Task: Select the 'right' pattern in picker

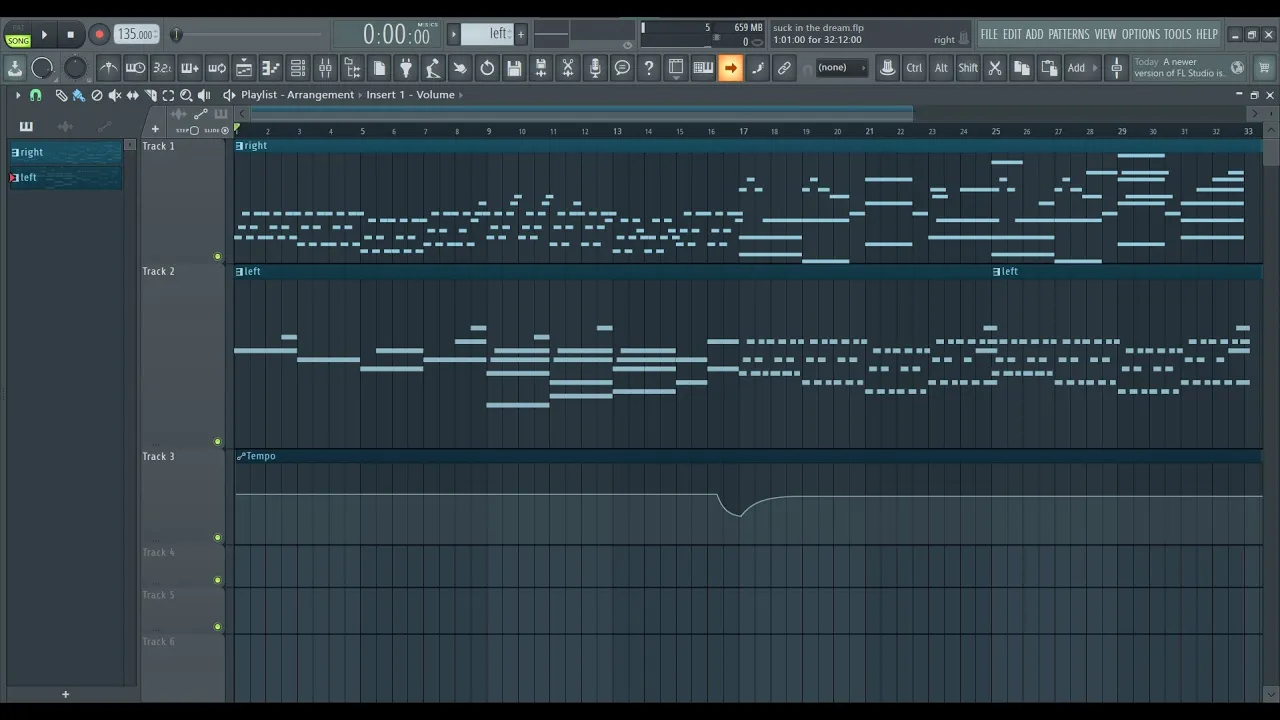Action: pyautogui.click(x=66, y=152)
